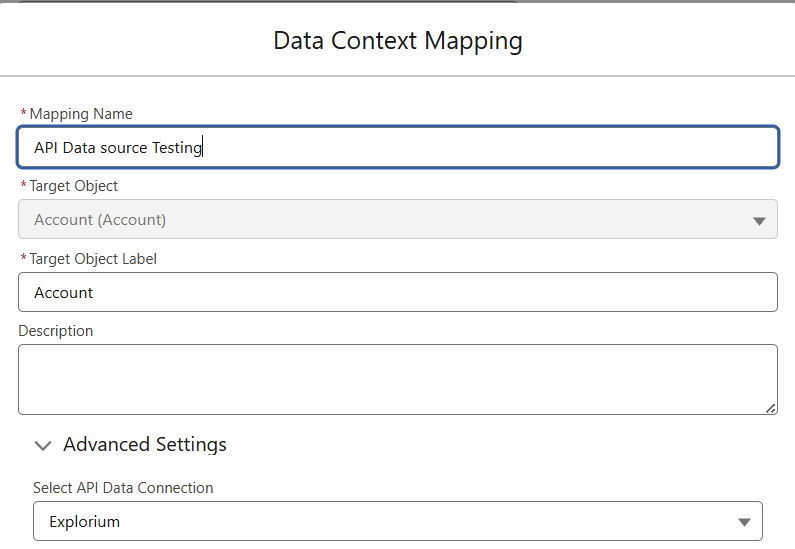Collapse the Advanced Settings chevron
The width and height of the screenshot is (795, 549).
42,445
